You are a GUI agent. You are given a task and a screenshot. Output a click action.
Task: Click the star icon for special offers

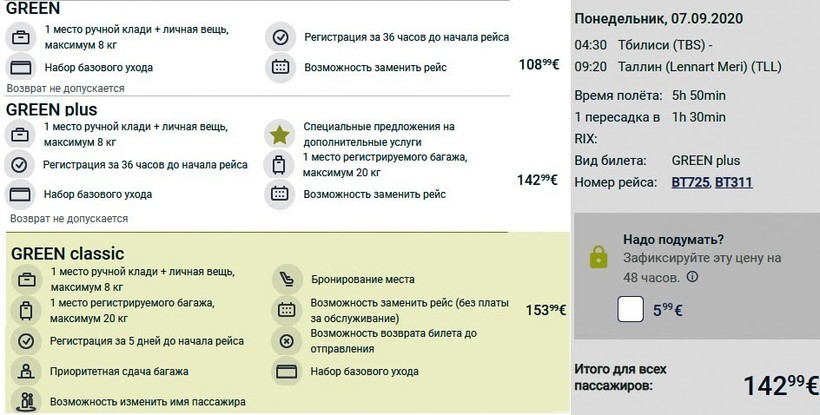(x=280, y=135)
